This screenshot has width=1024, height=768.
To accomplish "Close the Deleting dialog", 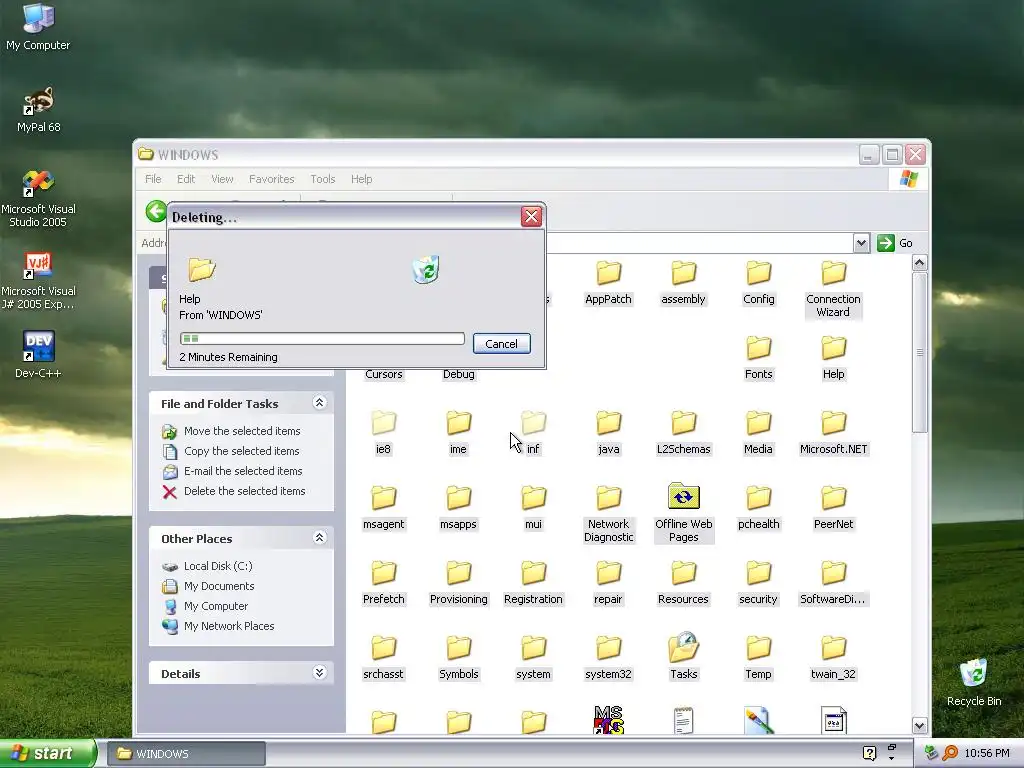I will coord(531,216).
